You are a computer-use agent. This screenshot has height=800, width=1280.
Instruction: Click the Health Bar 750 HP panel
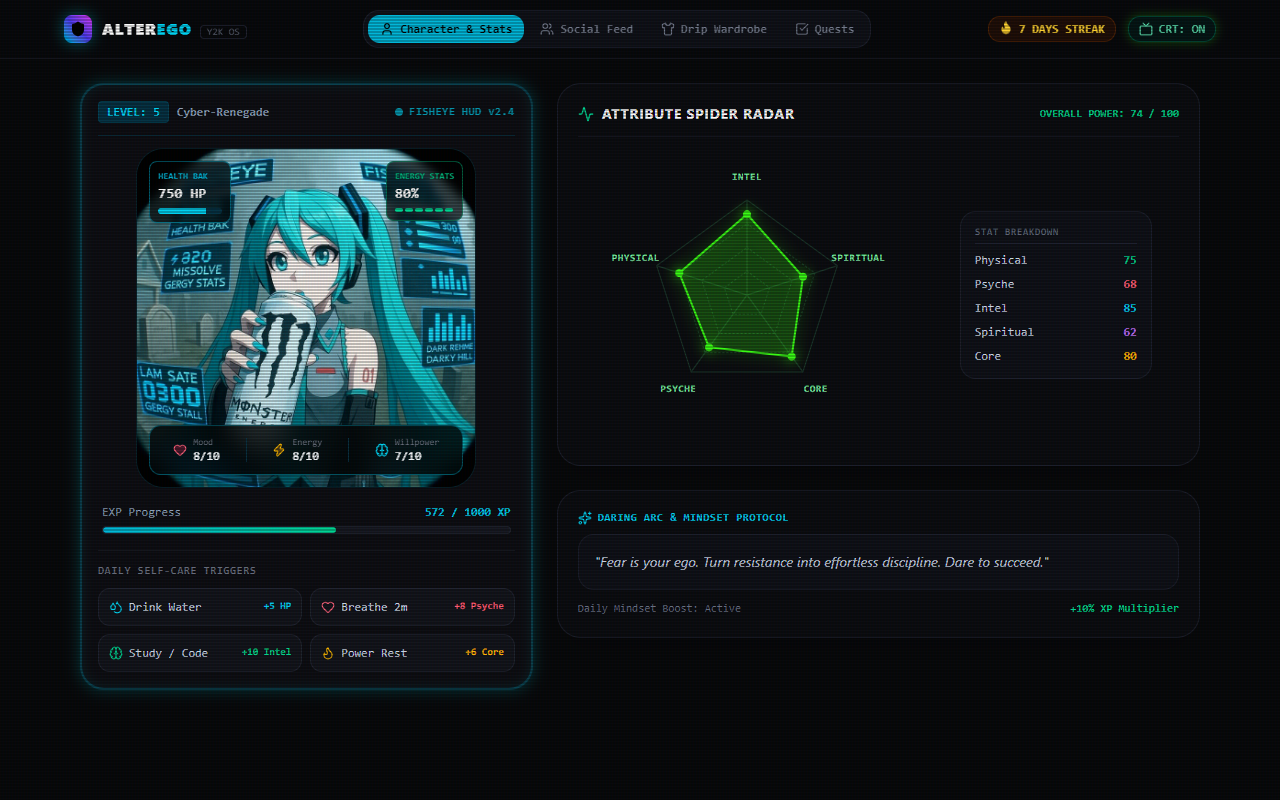click(x=190, y=191)
